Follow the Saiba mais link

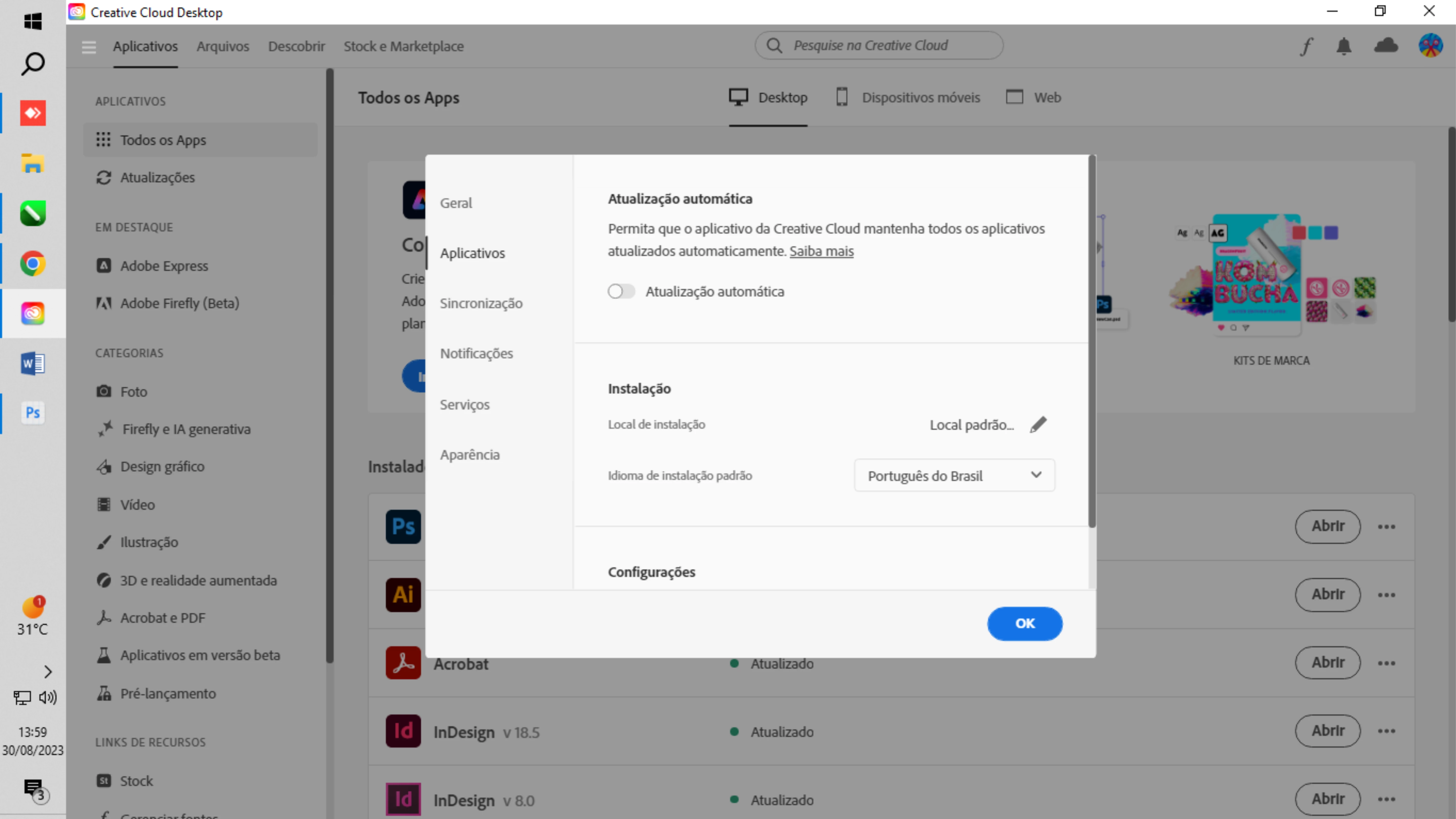(x=821, y=251)
